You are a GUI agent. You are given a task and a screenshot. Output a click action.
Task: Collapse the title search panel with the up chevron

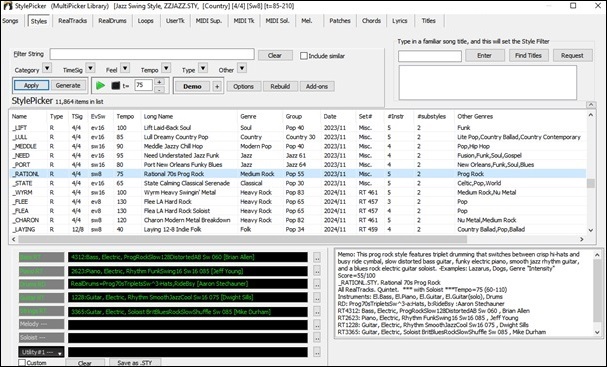(x=591, y=105)
